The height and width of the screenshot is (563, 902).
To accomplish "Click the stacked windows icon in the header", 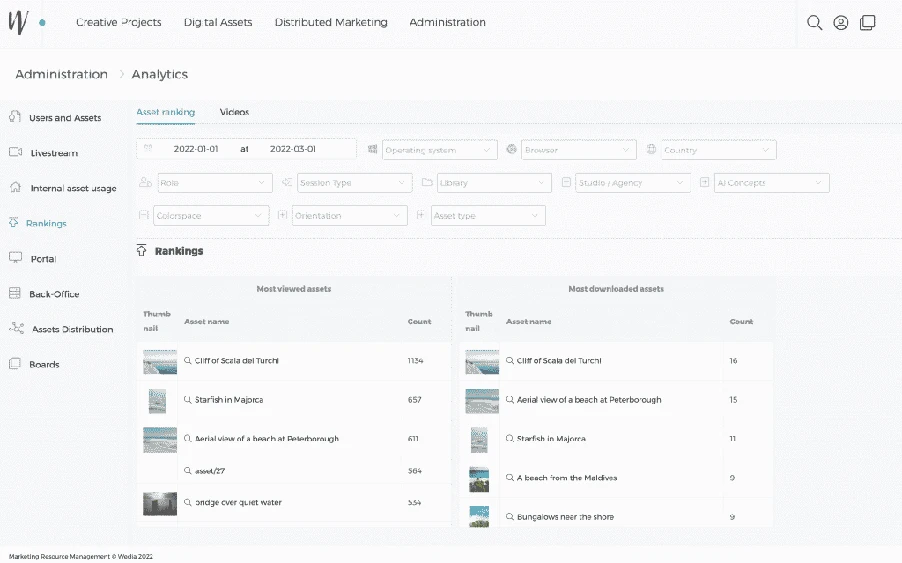I will point(867,22).
